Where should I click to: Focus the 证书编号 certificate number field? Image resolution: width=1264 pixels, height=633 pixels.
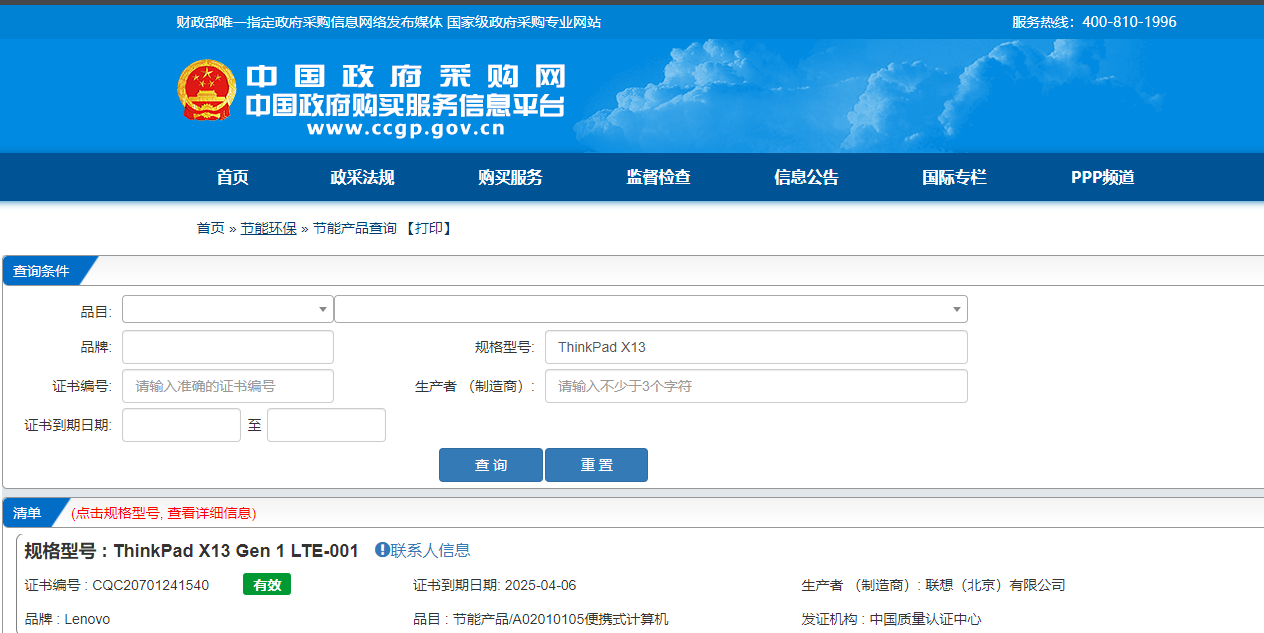point(228,386)
